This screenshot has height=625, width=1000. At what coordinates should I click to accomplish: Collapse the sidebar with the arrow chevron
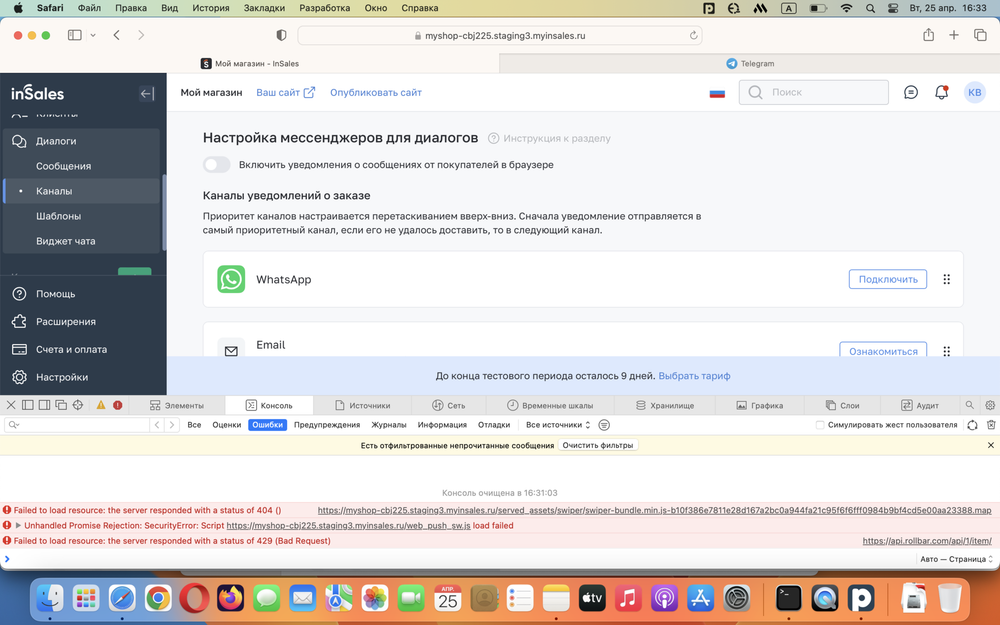click(146, 93)
